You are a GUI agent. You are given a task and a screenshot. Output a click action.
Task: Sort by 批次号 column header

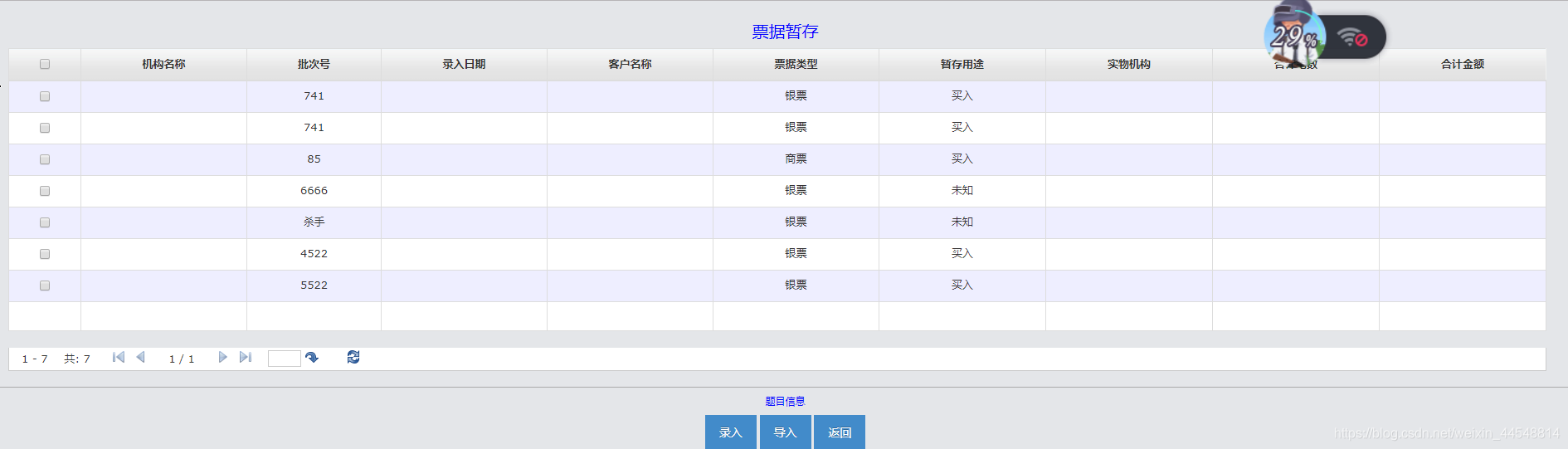(314, 64)
